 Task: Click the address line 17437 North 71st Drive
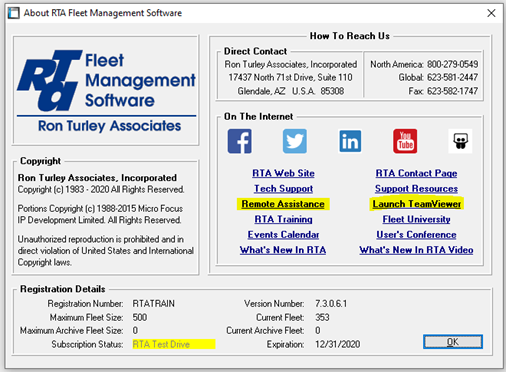[290, 77]
